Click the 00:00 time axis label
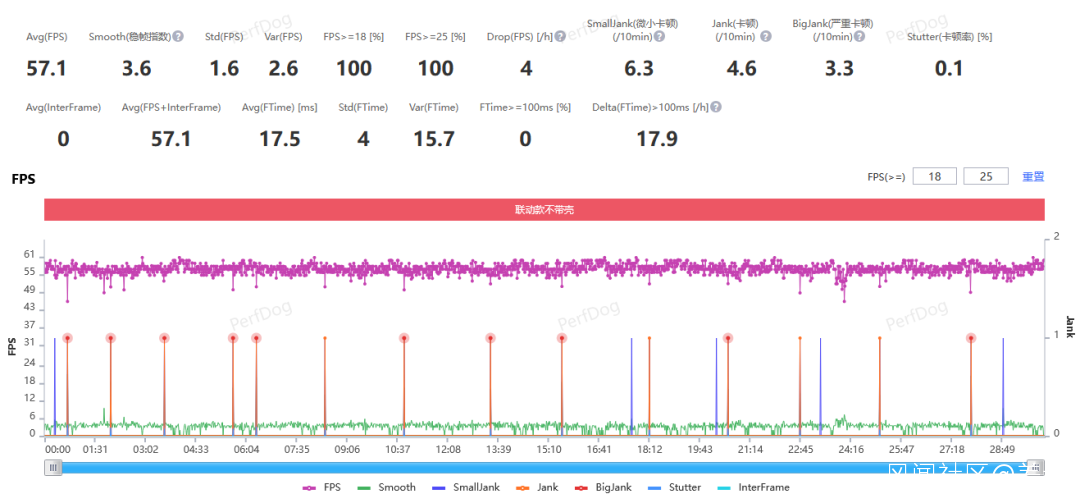Viewport: 1080px width, 503px height. click(x=57, y=449)
